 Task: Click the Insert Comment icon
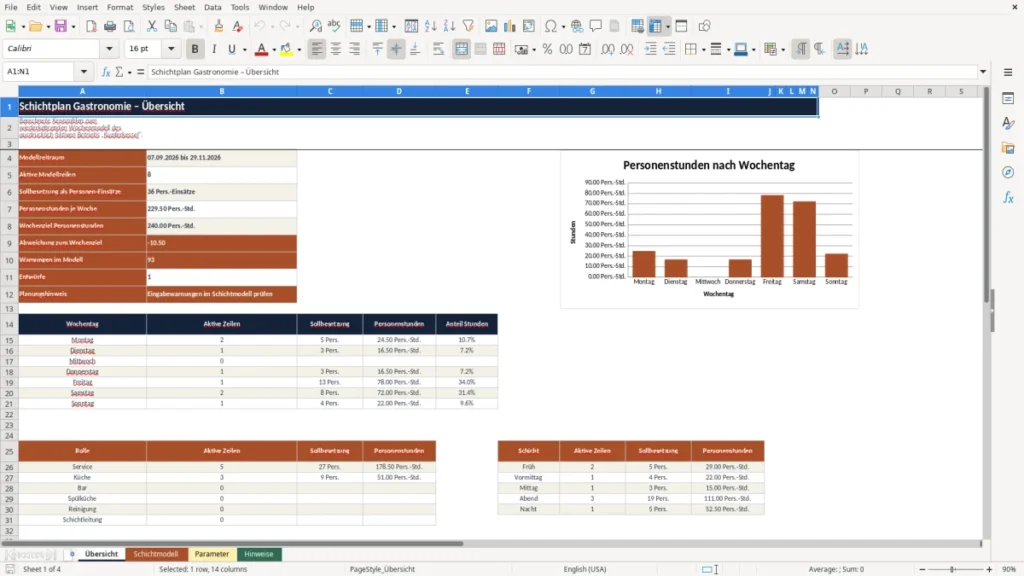[596, 26]
